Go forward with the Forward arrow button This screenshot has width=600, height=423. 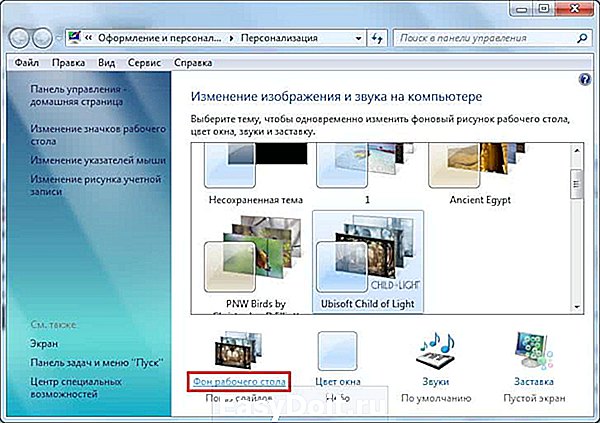tap(42, 38)
